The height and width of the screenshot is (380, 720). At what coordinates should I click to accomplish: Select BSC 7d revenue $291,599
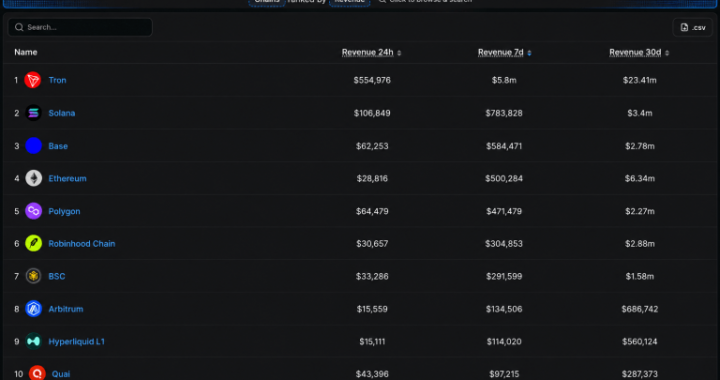[504, 276]
